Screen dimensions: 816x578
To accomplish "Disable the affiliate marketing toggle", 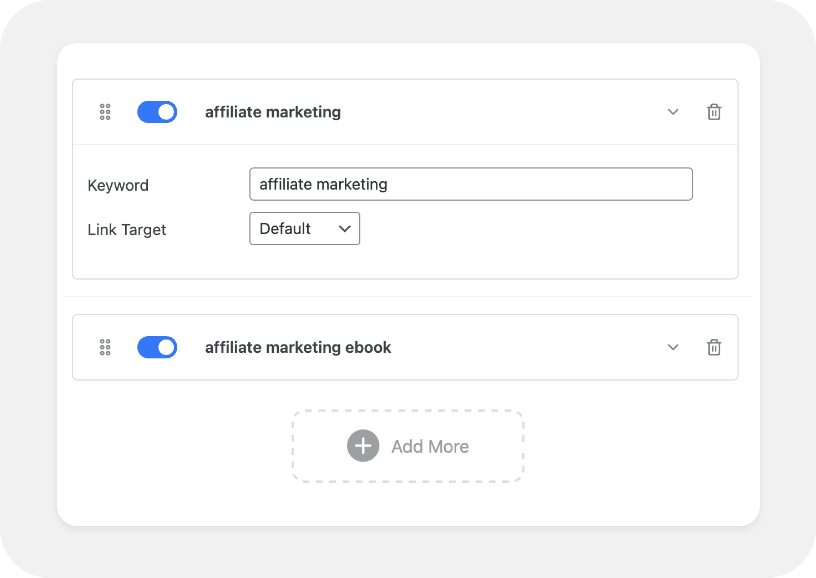I will pos(157,112).
